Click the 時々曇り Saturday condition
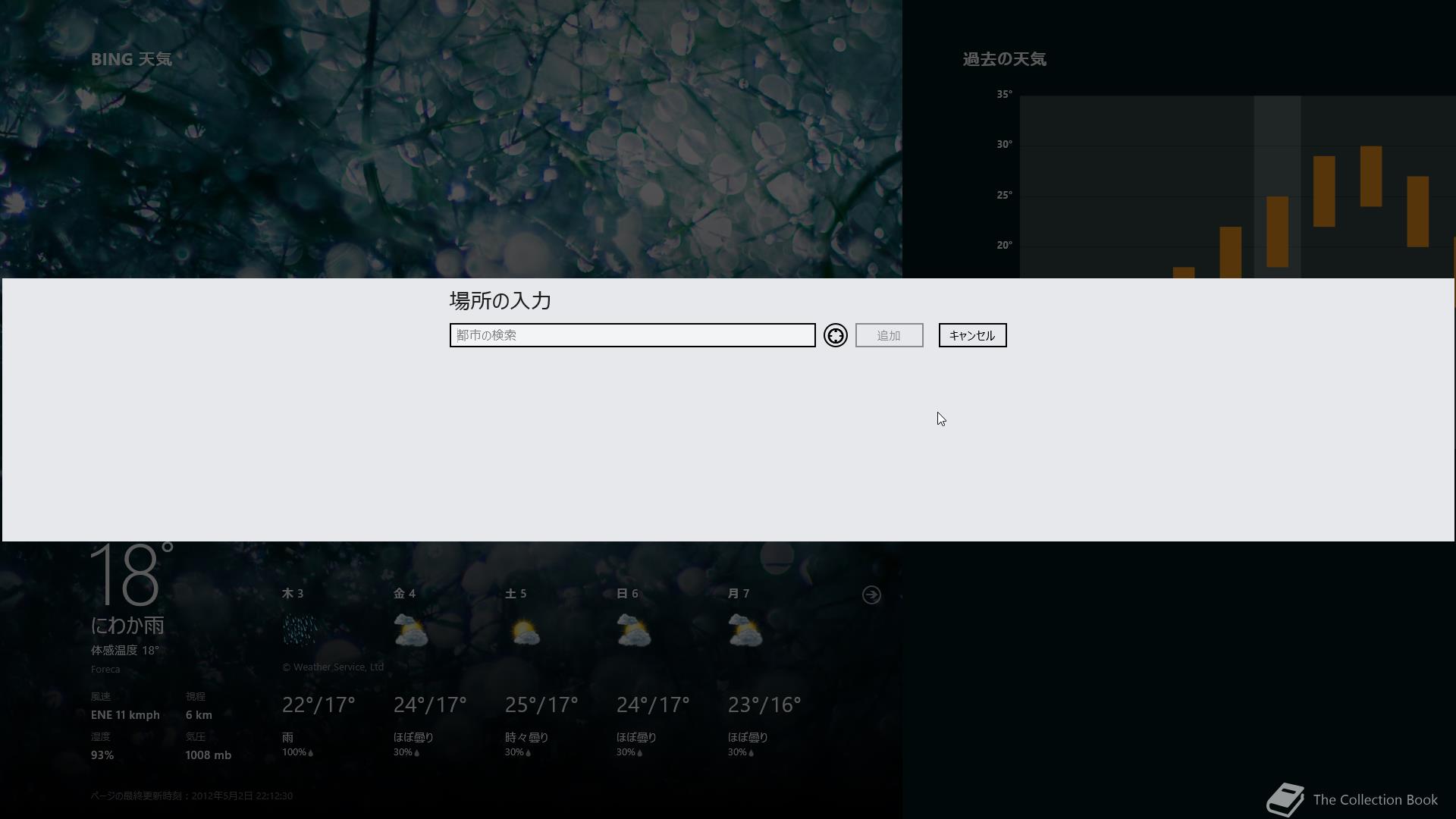The width and height of the screenshot is (1456, 819). point(526,737)
